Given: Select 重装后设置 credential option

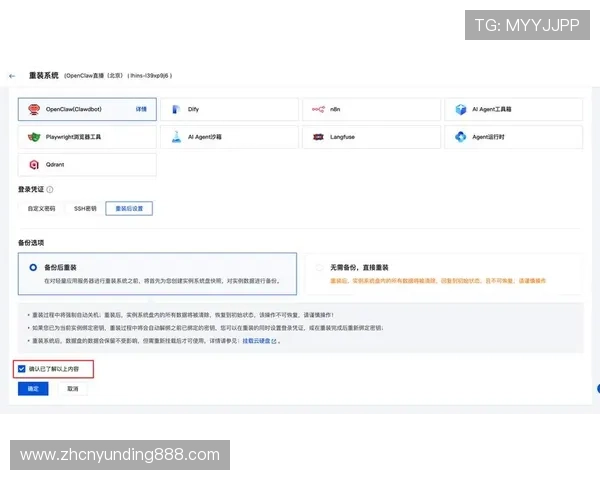Looking at the screenshot, I should click(129, 209).
